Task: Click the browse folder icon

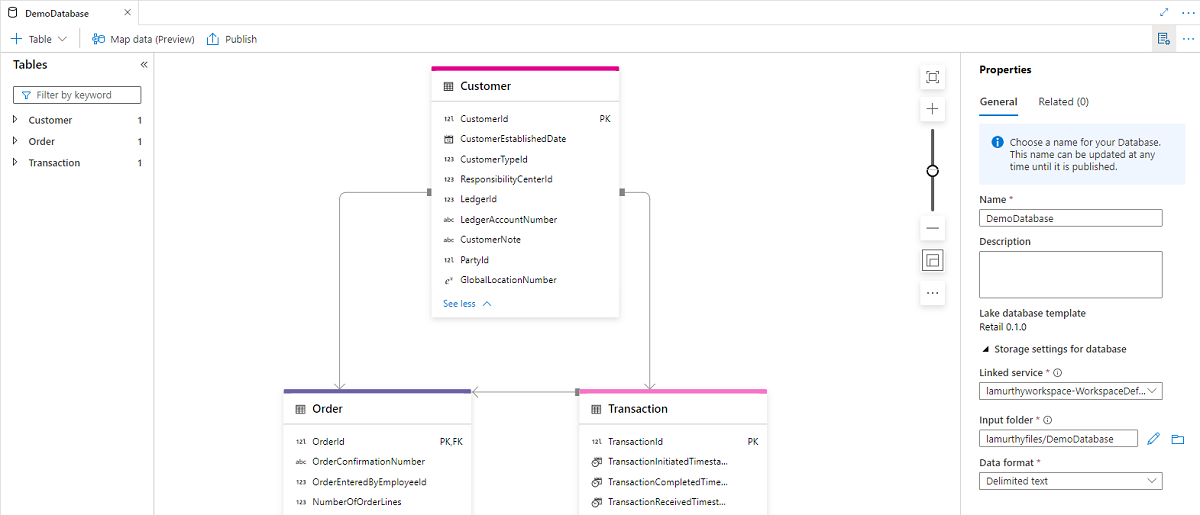Action: click(1177, 438)
